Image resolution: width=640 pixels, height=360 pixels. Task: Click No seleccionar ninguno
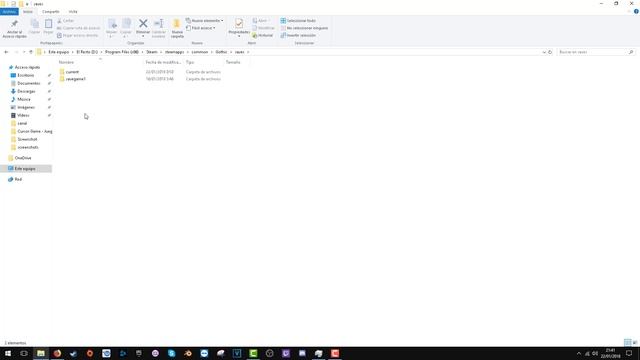(304, 28)
